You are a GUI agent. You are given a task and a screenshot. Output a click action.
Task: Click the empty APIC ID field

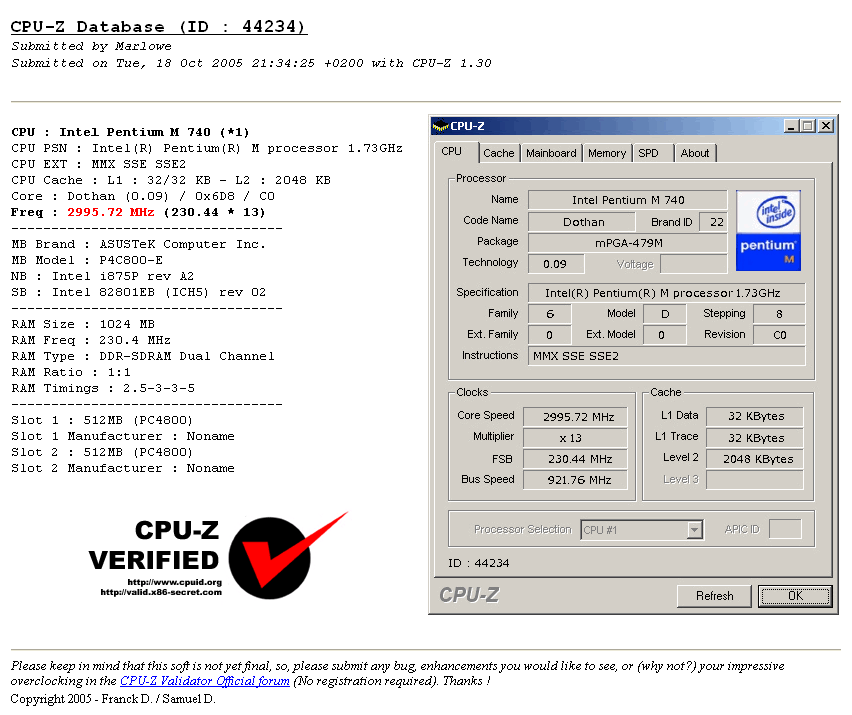point(785,529)
